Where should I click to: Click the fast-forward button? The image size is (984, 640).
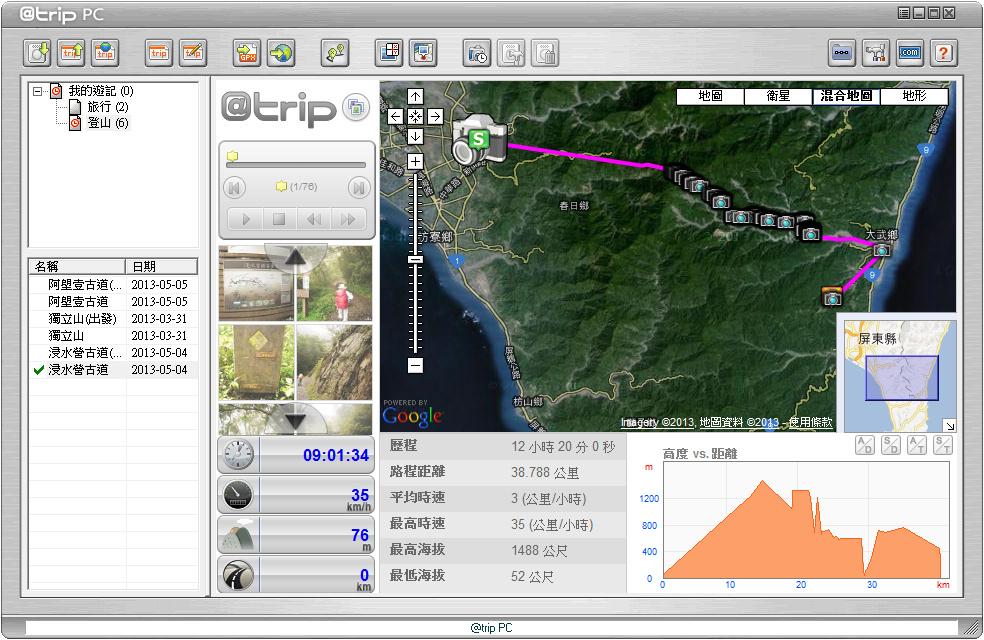(348, 219)
